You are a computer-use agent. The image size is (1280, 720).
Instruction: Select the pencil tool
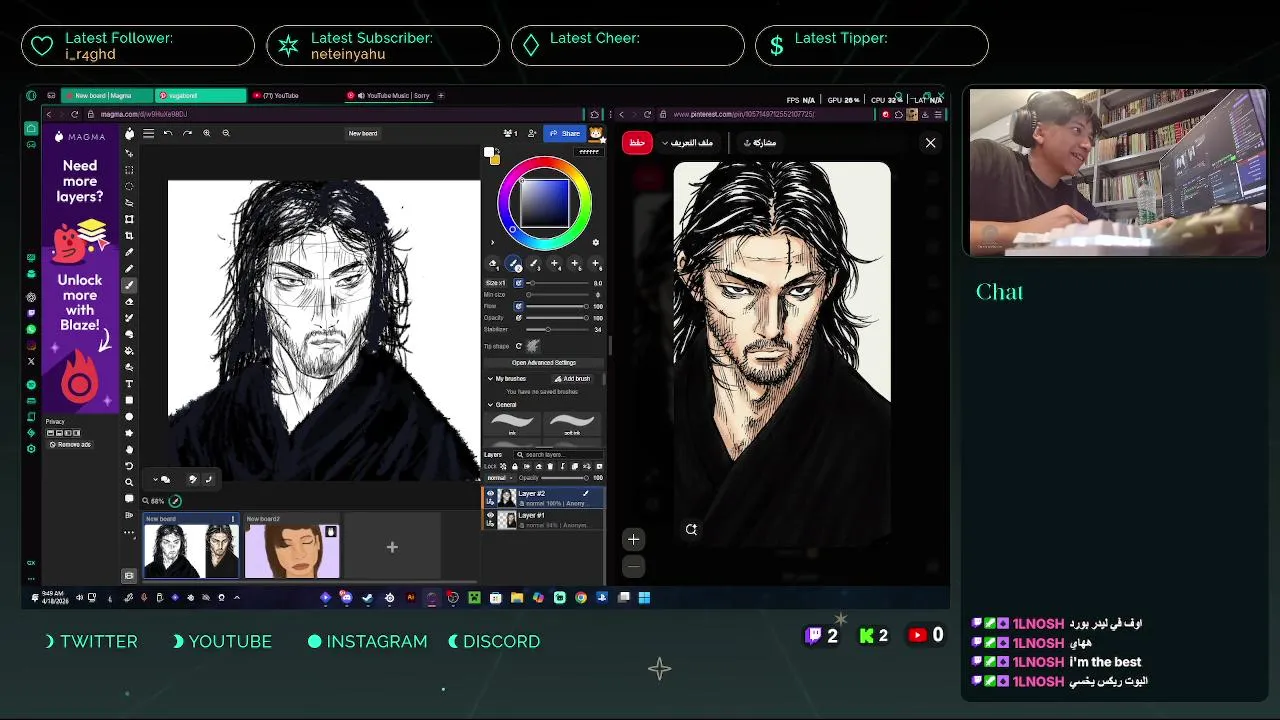(x=129, y=269)
